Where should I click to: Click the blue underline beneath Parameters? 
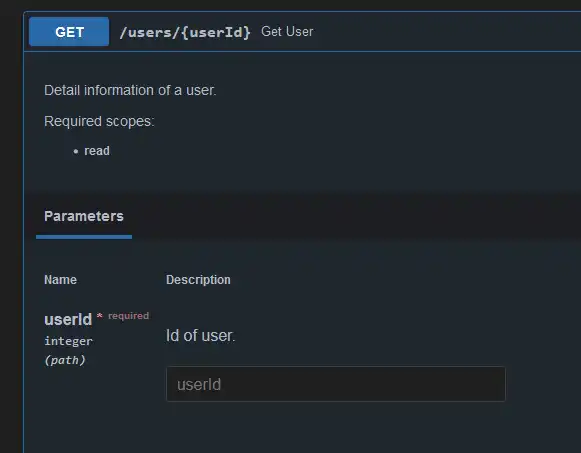click(84, 237)
